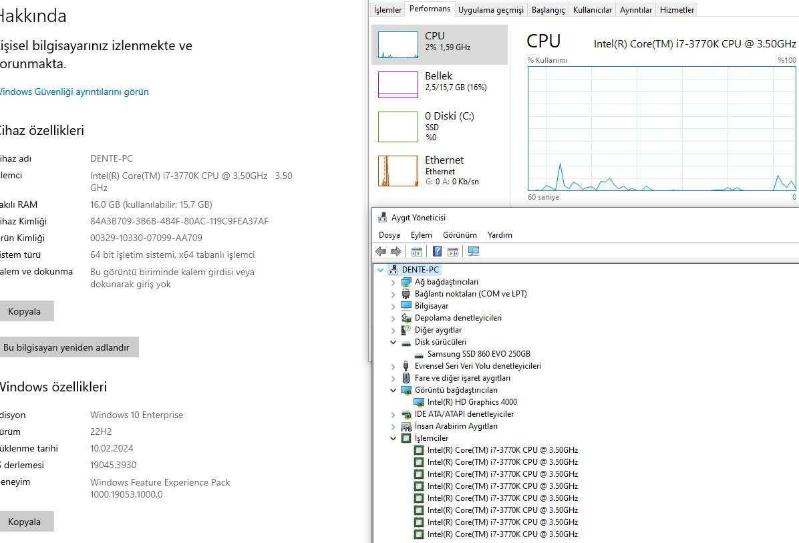Click Bu bilgisayarı yeniden adlandır button
799x543 pixels.
point(66,348)
